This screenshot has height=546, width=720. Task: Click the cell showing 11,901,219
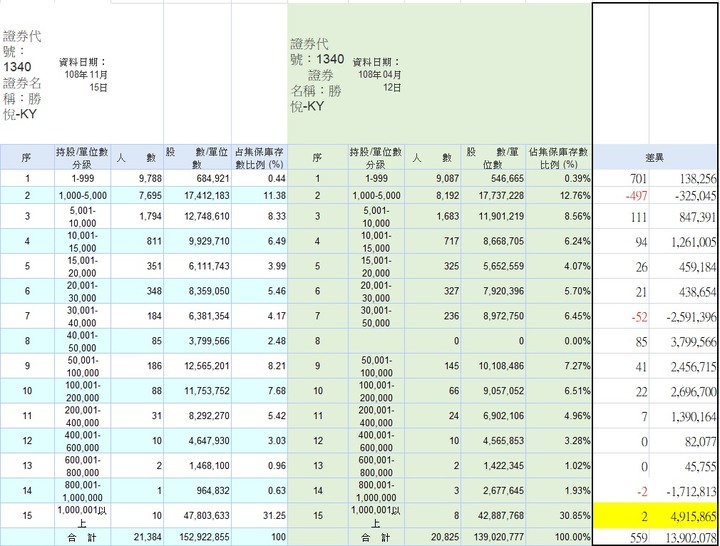click(x=493, y=216)
